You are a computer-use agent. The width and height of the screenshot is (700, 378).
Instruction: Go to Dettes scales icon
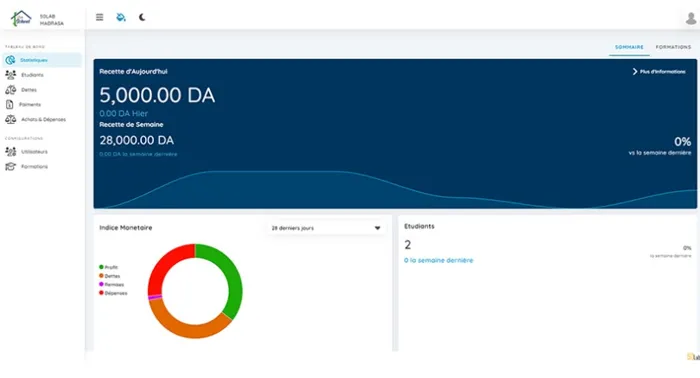(x=11, y=90)
